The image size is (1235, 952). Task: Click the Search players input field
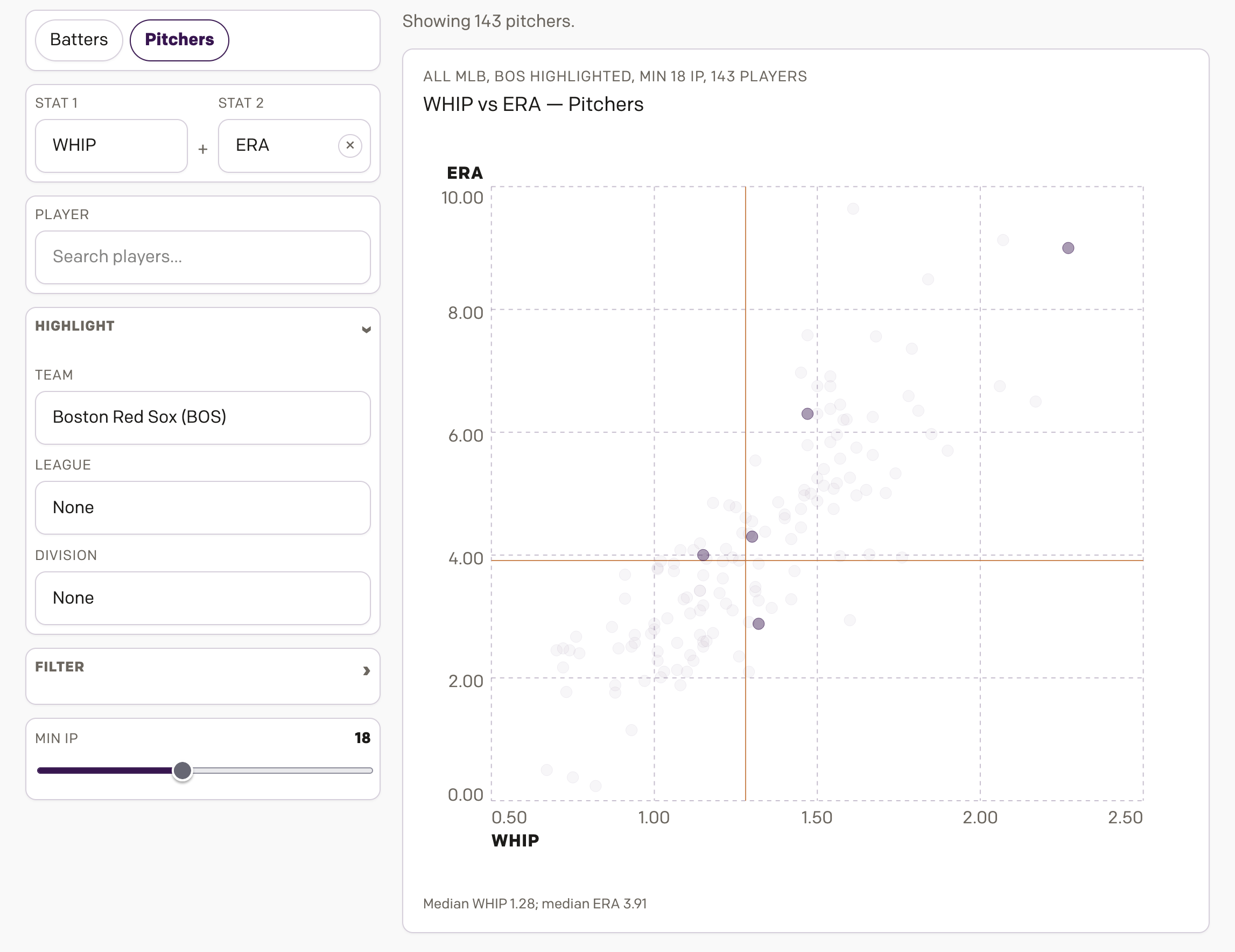pos(202,257)
